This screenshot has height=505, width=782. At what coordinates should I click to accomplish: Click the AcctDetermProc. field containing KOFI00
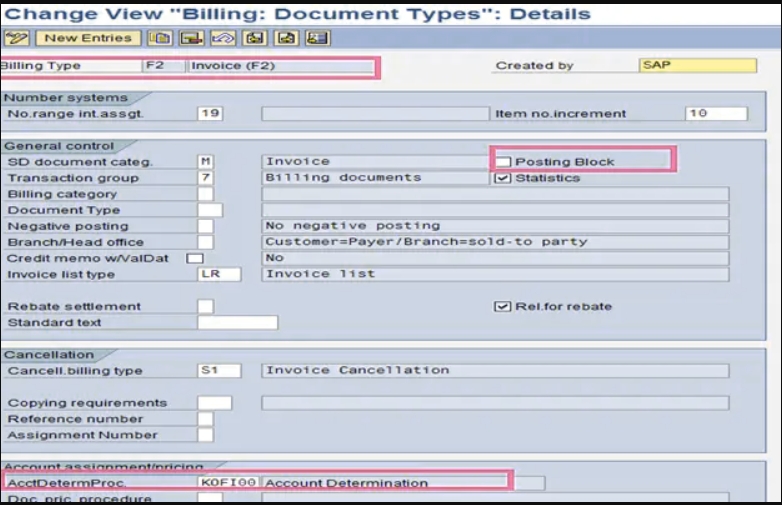tap(228, 483)
